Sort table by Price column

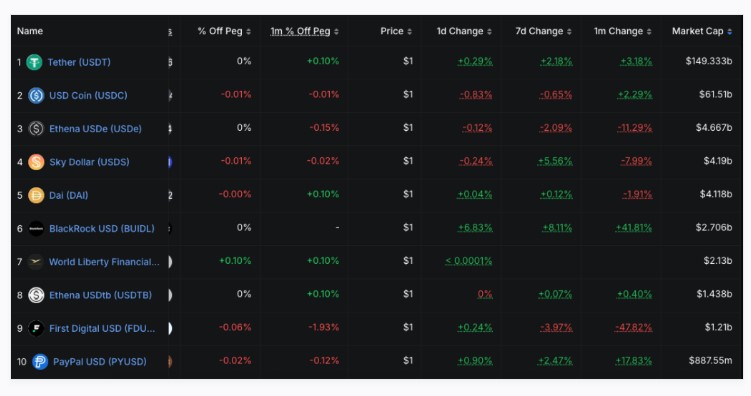tap(396, 31)
